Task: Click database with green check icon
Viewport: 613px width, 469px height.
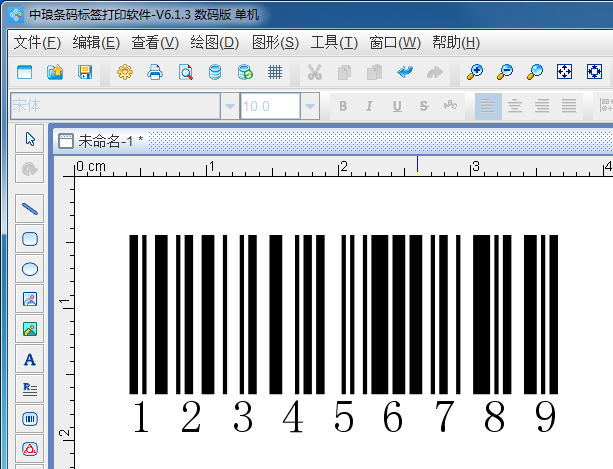Action: point(245,72)
